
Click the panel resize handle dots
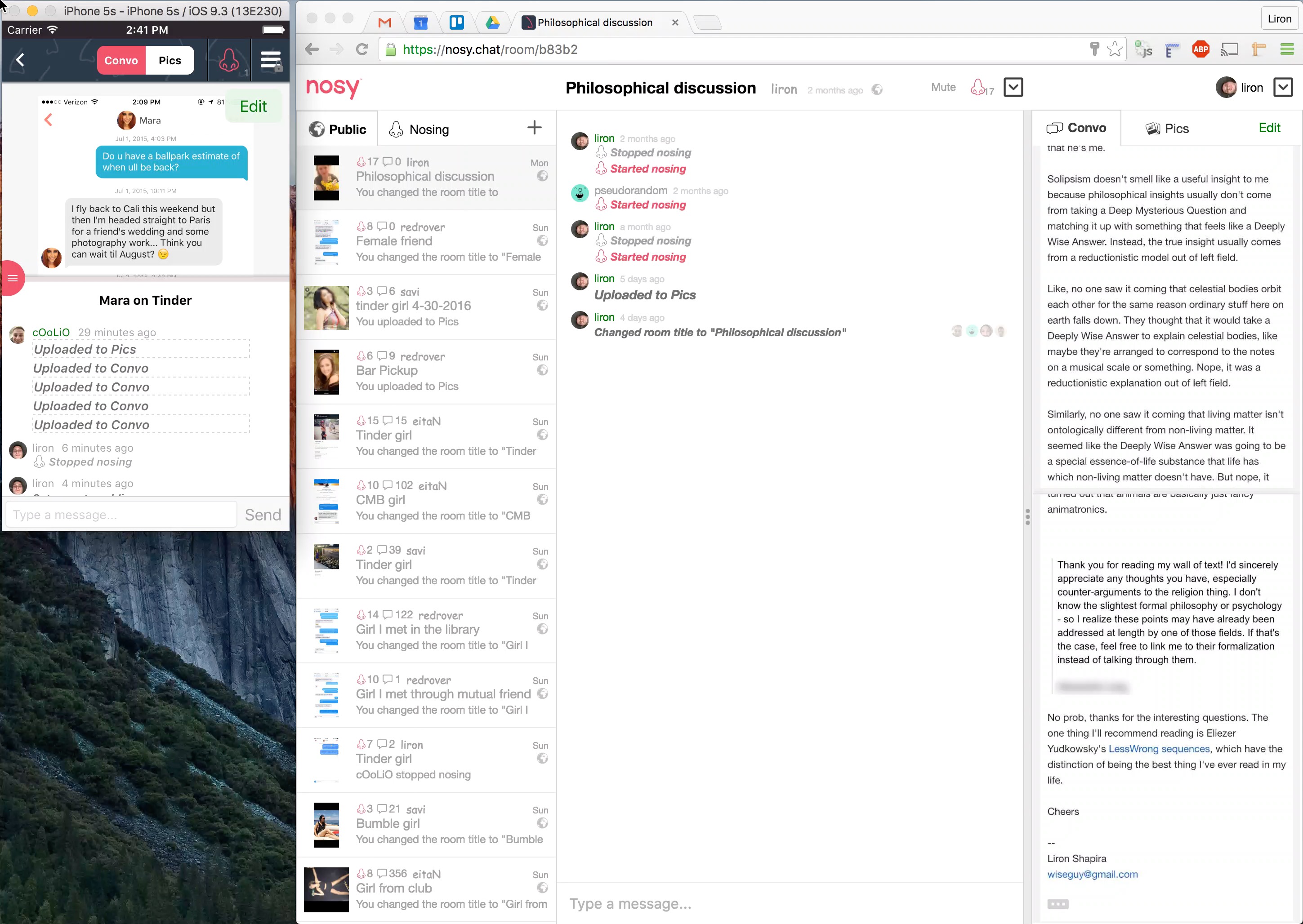(x=1027, y=517)
